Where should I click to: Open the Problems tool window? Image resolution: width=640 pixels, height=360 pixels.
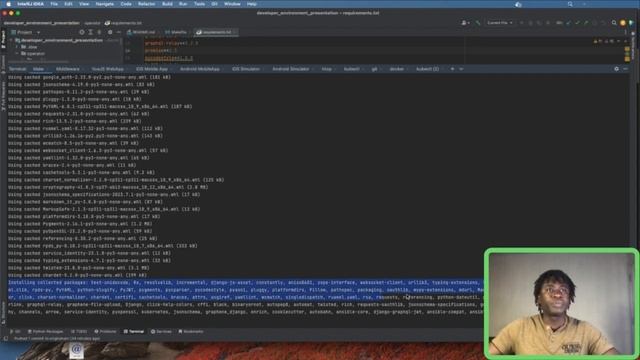(x=105, y=331)
